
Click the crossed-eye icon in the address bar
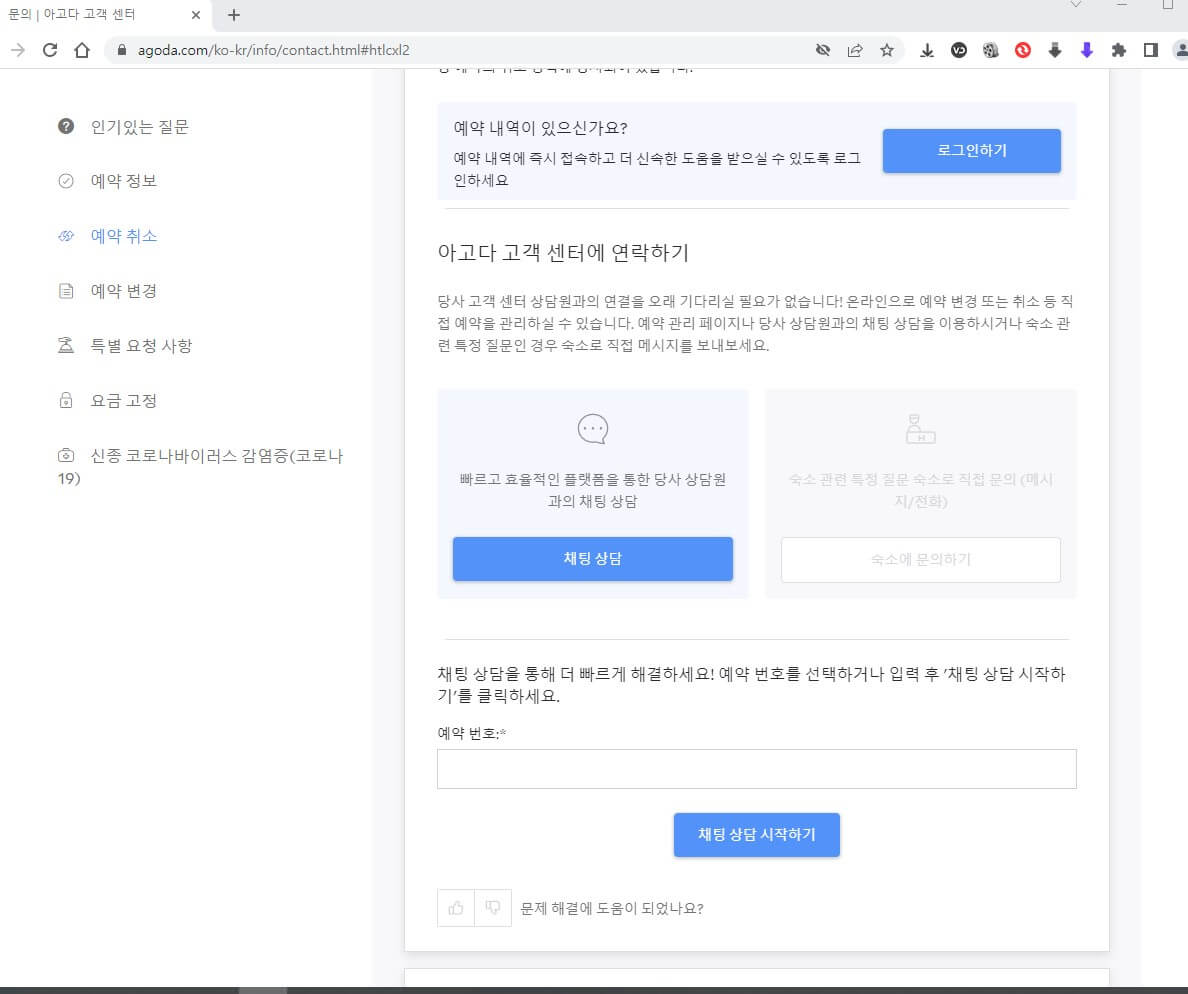(x=823, y=50)
